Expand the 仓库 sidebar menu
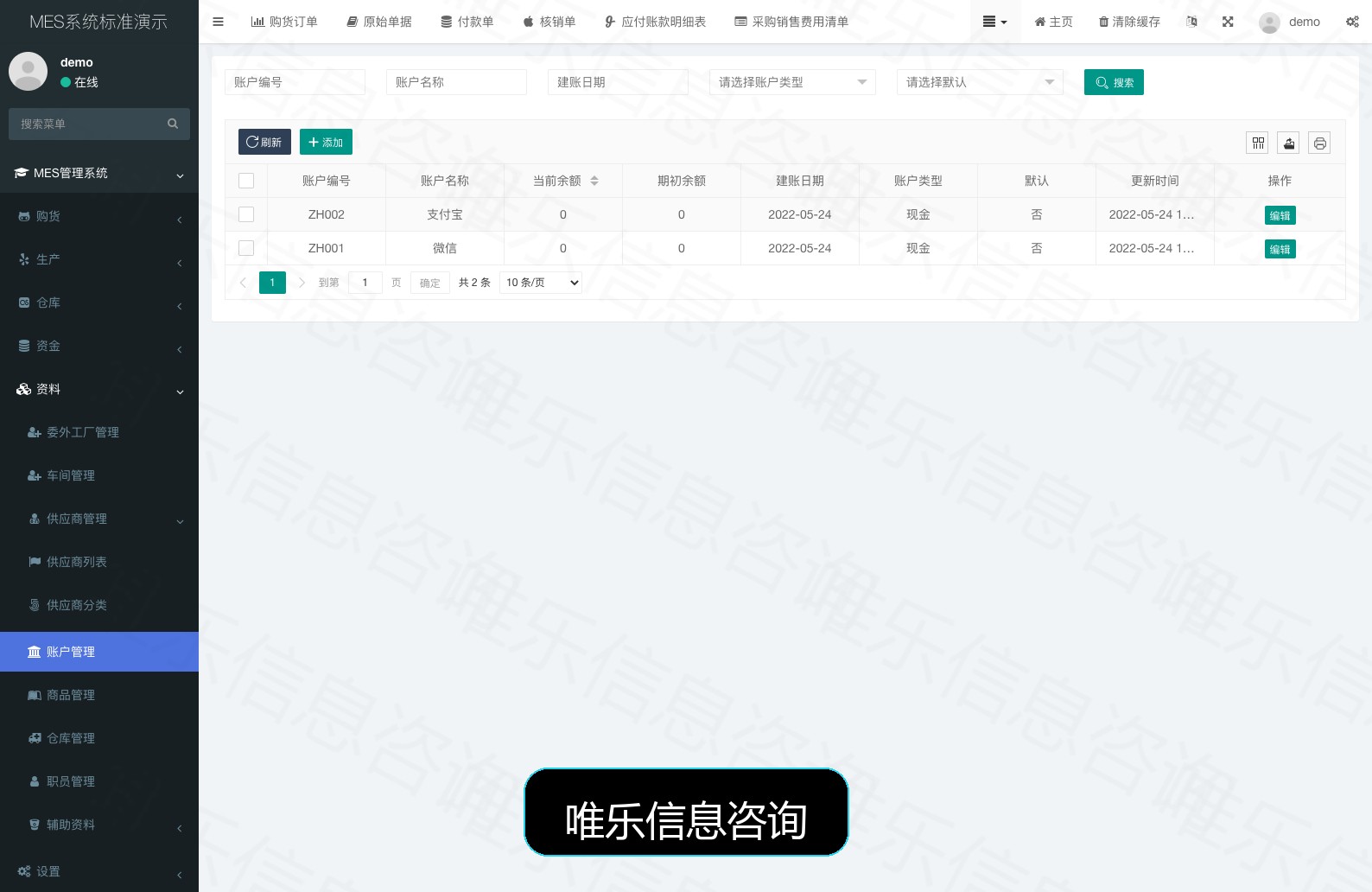This screenshot has height=892, width=1372. pos(99,303)
